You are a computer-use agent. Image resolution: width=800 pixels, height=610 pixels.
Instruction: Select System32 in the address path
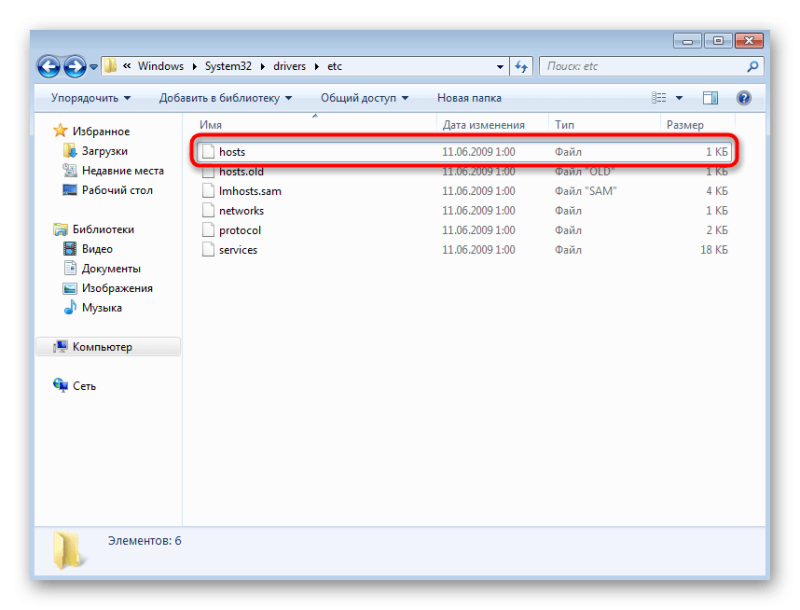pos(228,66)
